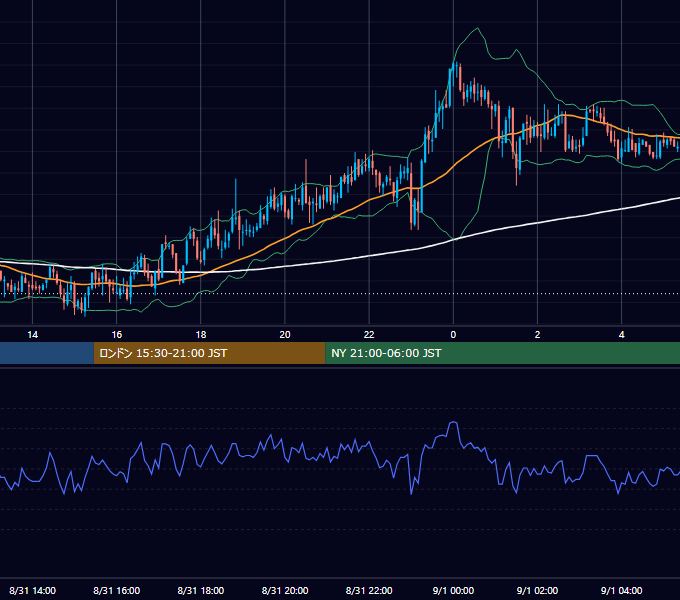The height and width of the screenshot is (600, 680).
Task: Click the 9/1 04:00 time label
Action: tap(621, 590)
